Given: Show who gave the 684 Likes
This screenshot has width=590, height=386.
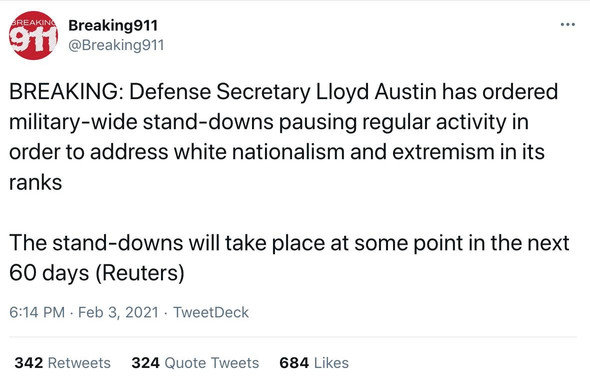Looking at the screenshot, I should point(314,363).
